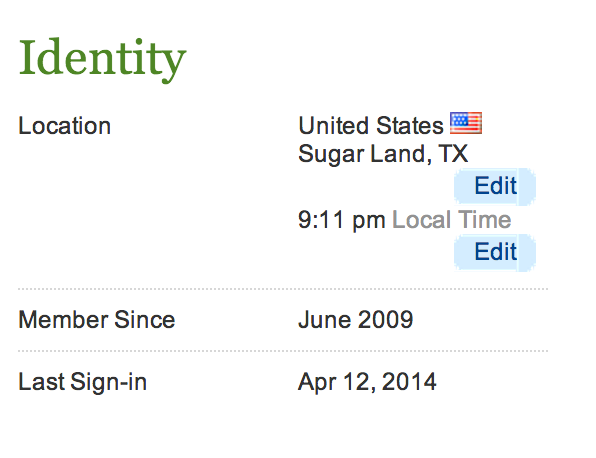Viewport: 596px width, 458px height.
Task: Select the Location label
Action: pyautogui.click(x=65, y=125)
